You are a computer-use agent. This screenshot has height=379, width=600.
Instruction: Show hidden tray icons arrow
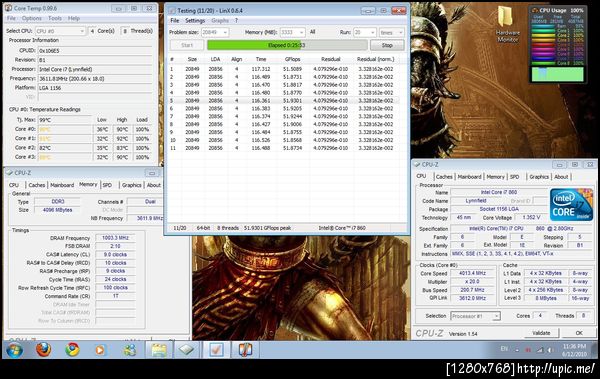(517, 350)
